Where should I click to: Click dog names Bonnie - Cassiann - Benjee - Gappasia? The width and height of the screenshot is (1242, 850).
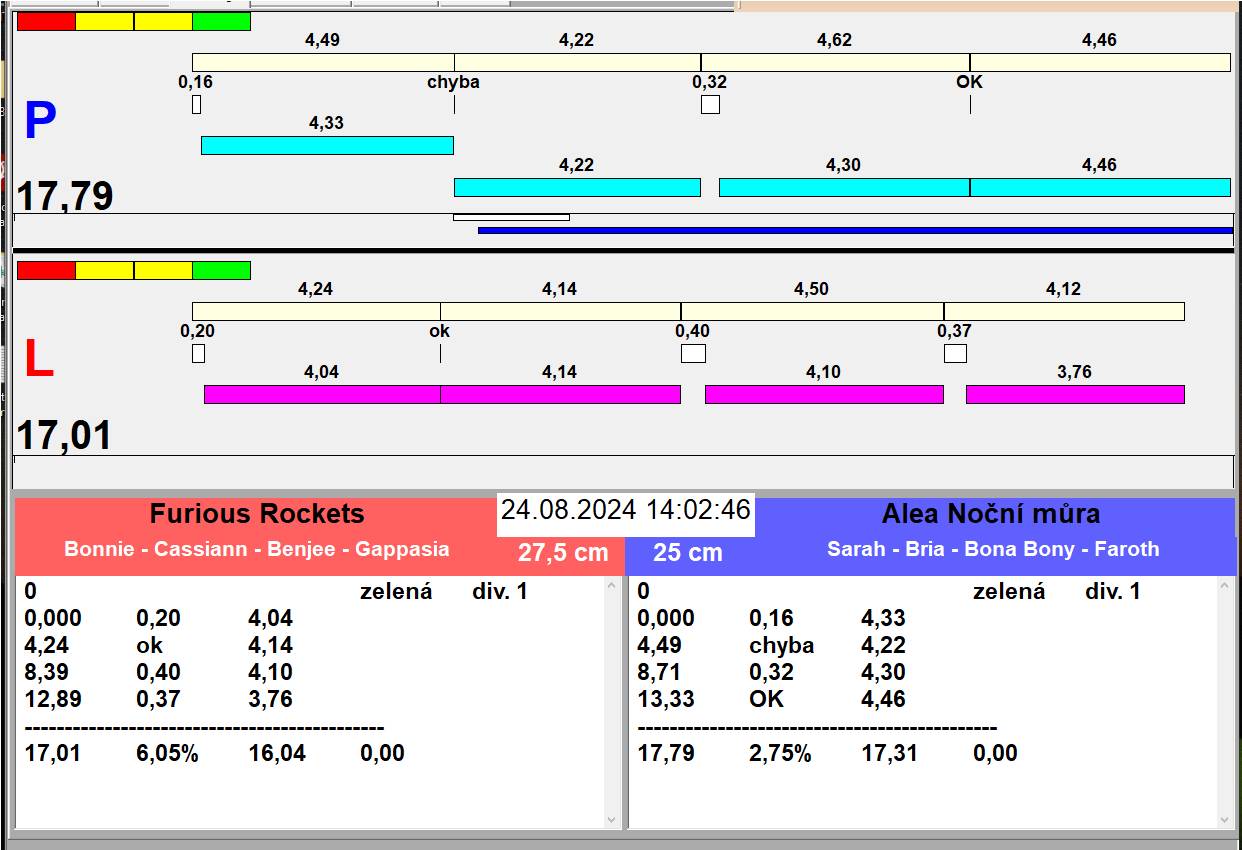(x=257, y=549)
